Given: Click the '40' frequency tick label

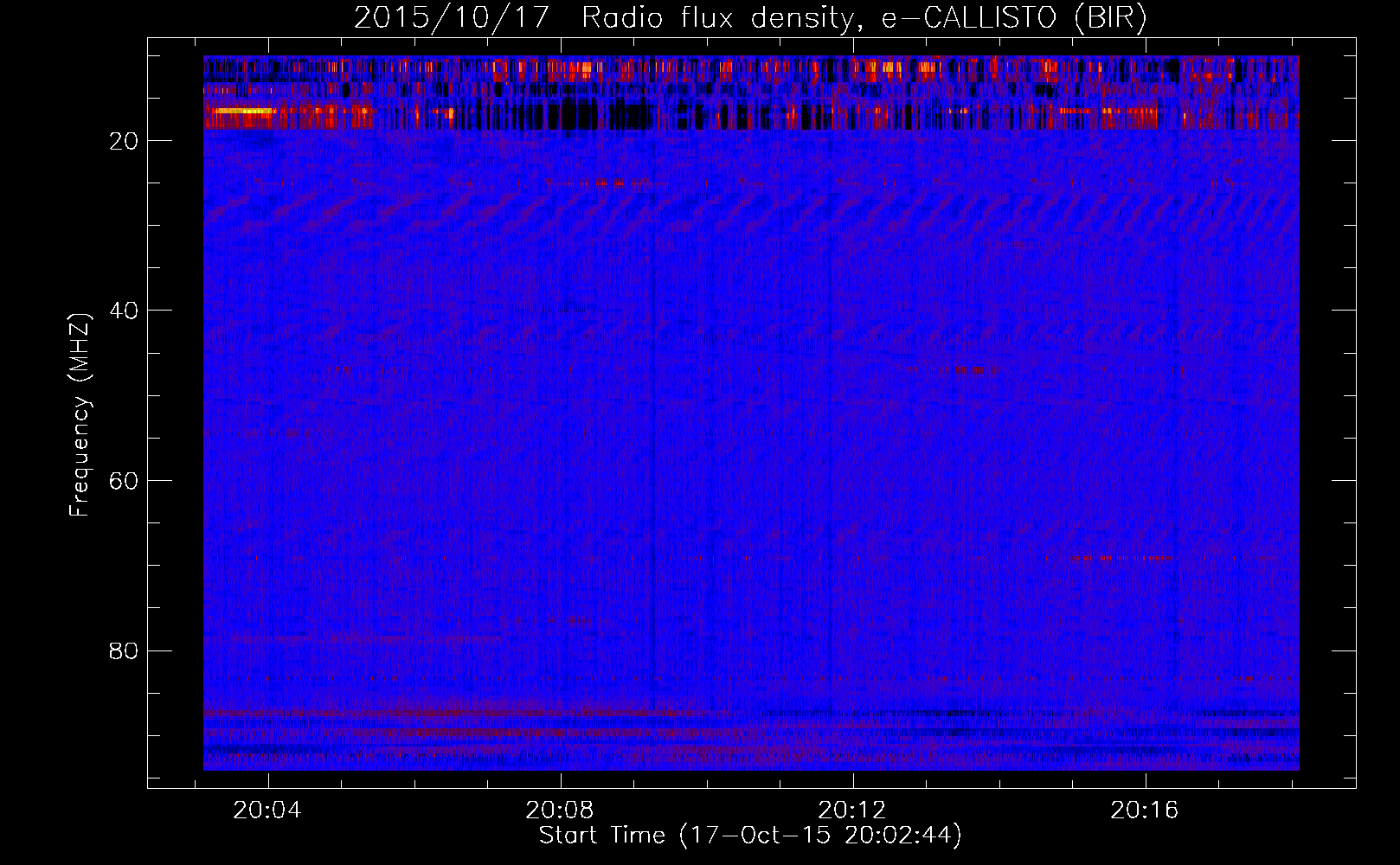Looking at the screenshot, I should [125, 311].
